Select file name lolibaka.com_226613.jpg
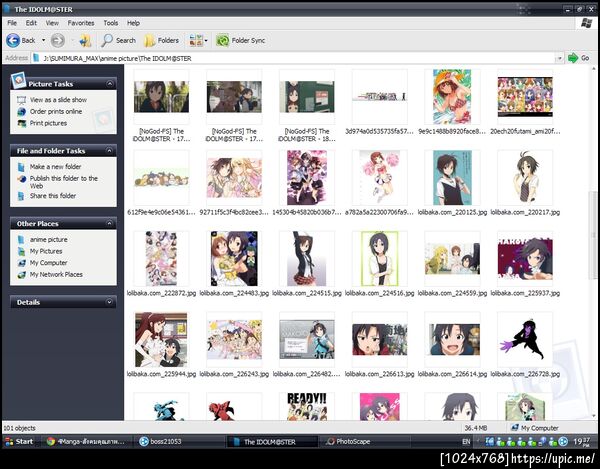The image size is (600, 469). pos(379,374)
